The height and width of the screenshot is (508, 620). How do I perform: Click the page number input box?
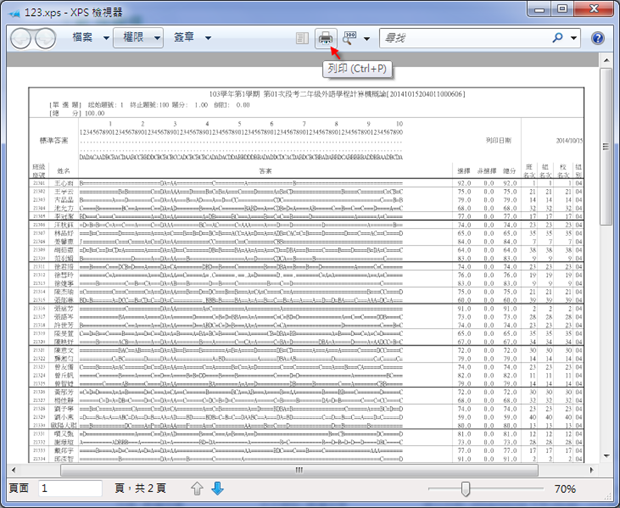point(70,488)
